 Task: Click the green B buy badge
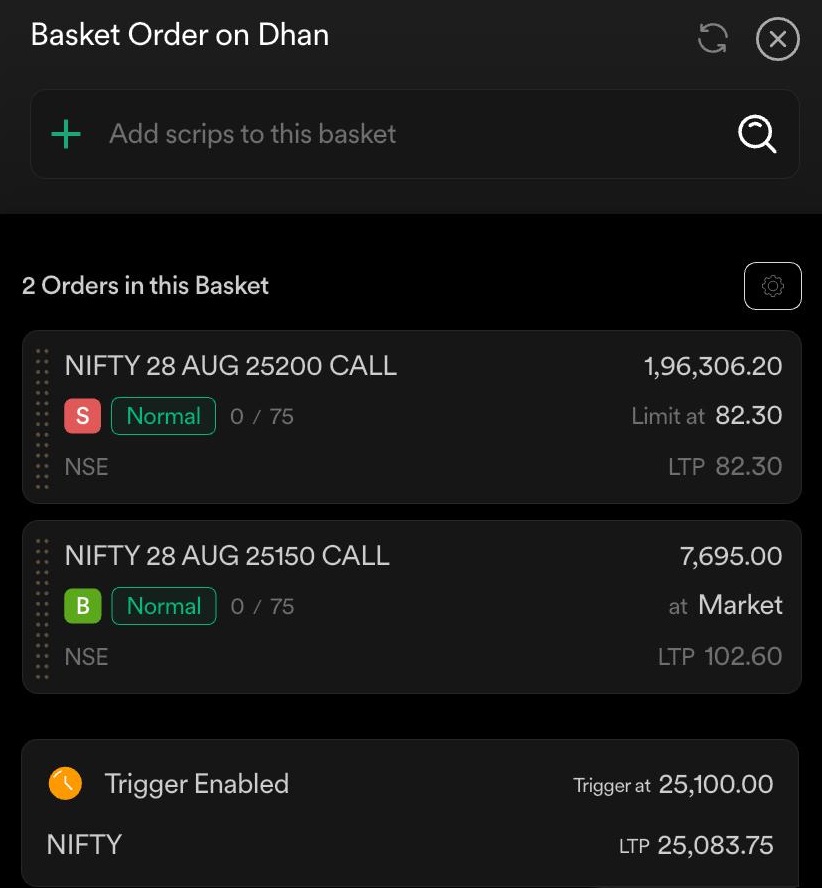click(82, 606)
